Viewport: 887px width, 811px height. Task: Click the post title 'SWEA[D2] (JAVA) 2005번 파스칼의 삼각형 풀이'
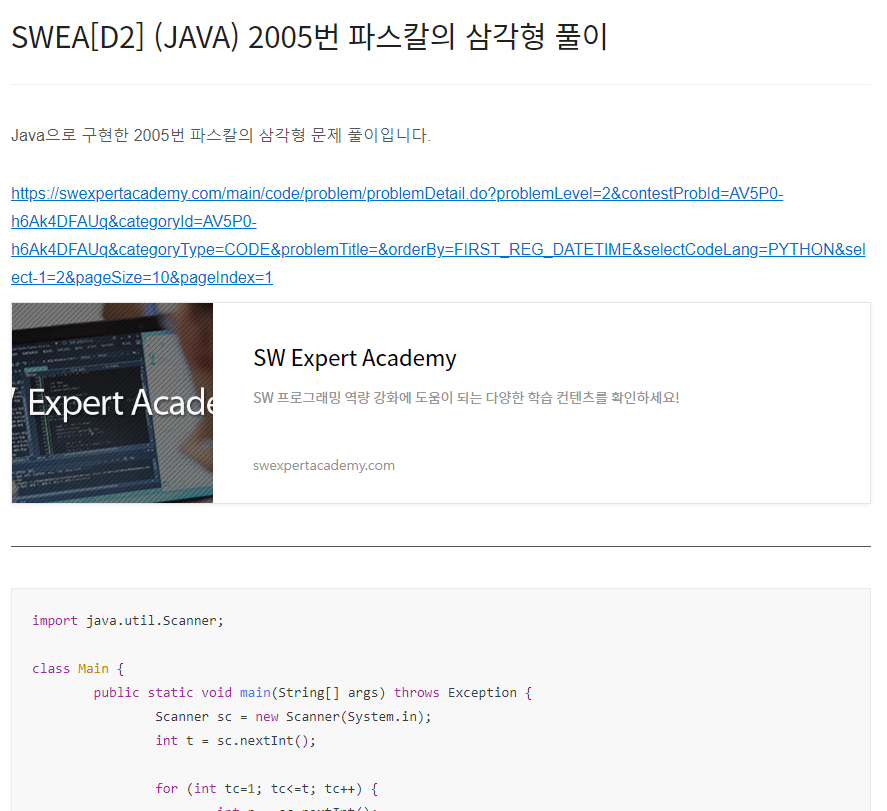pyautogui.click(x=309, y=37)
